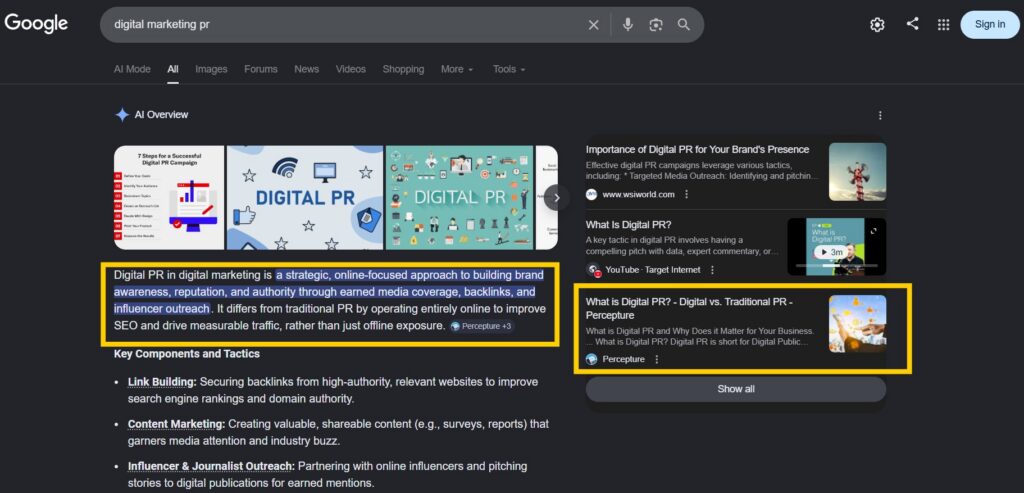
Task: Open the 7 Steps Digital PR Campaign image
Action: (x=168, y=197)
